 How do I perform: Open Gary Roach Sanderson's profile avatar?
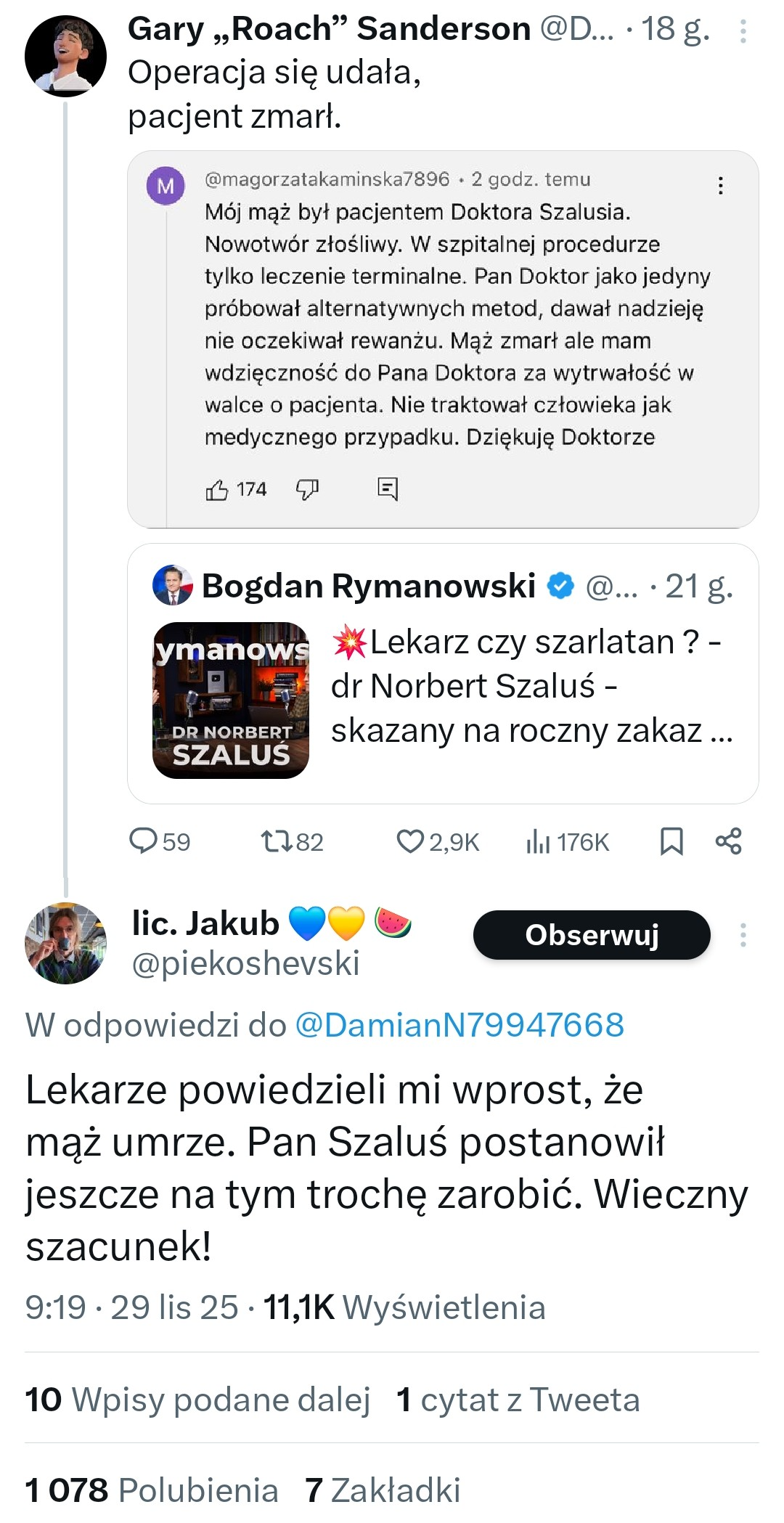(65, 57)
